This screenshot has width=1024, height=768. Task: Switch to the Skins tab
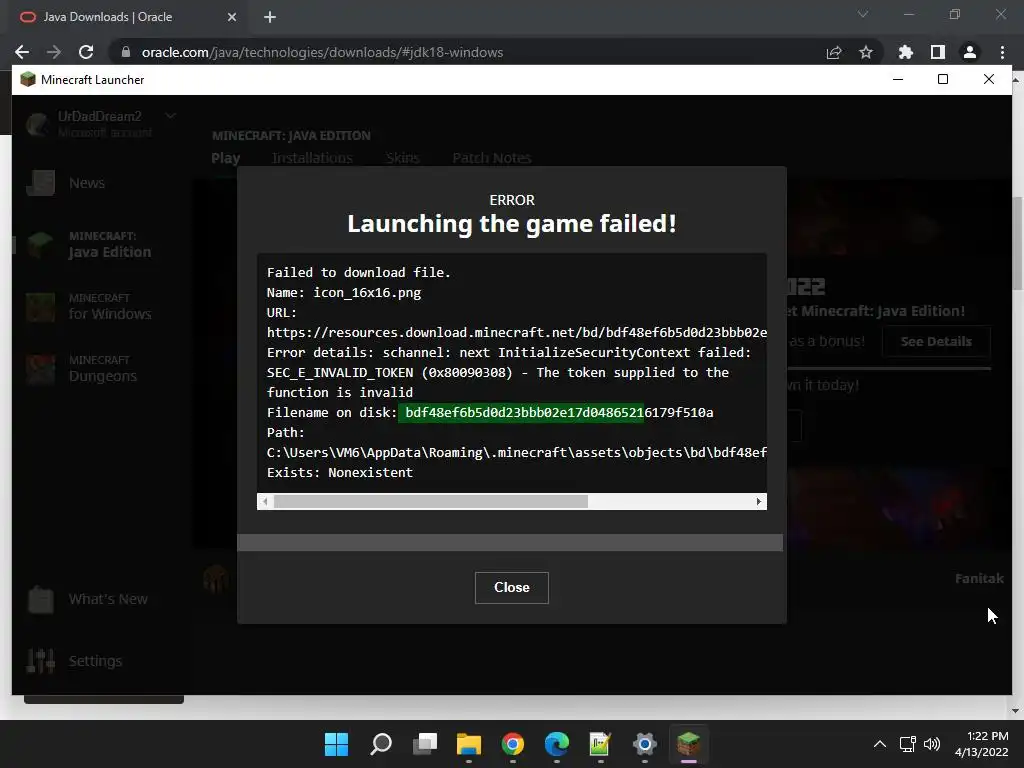click(x=402, y=158)
